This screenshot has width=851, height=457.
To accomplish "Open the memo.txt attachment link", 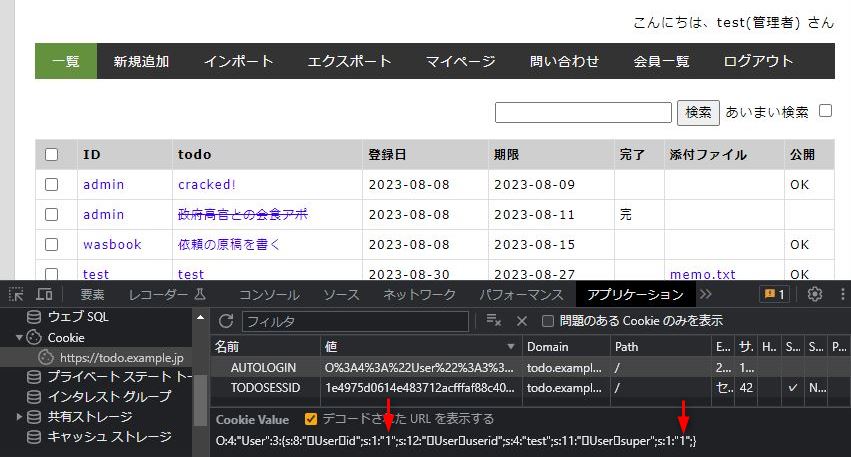I will pos(703,274).
